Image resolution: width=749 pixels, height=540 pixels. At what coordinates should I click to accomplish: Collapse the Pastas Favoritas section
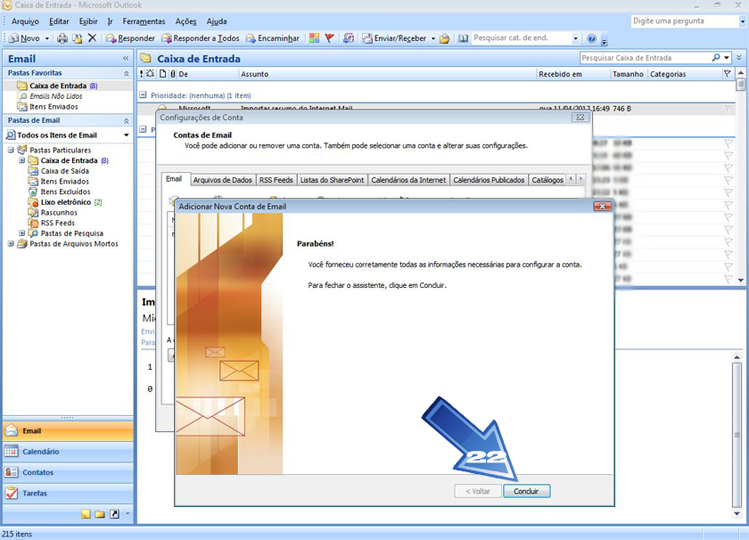126,73
